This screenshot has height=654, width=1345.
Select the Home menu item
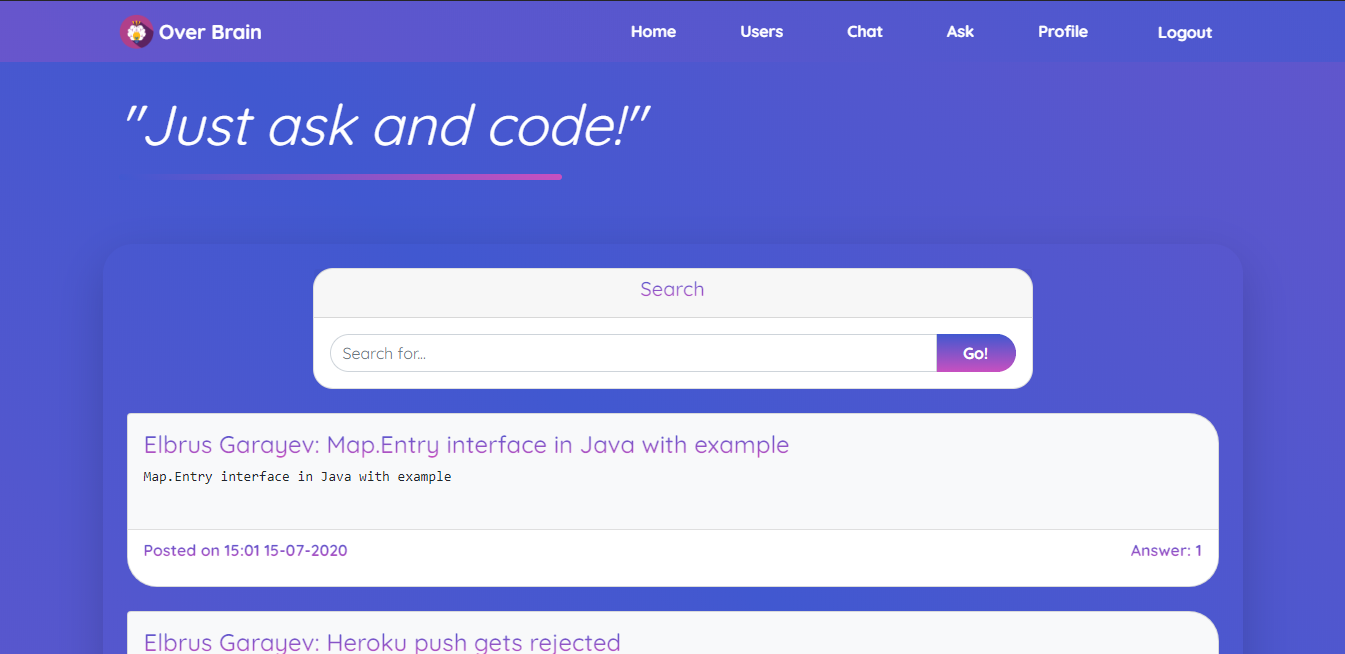coord(653,31)
